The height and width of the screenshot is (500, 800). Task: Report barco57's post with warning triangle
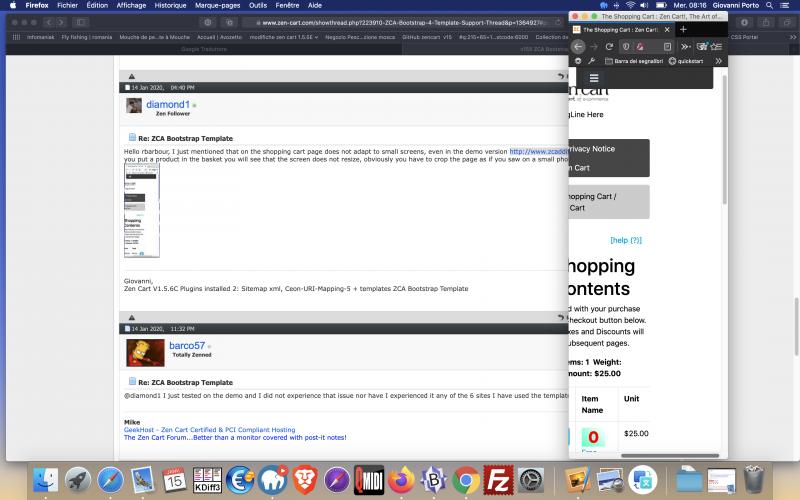[x=132, y=317]
